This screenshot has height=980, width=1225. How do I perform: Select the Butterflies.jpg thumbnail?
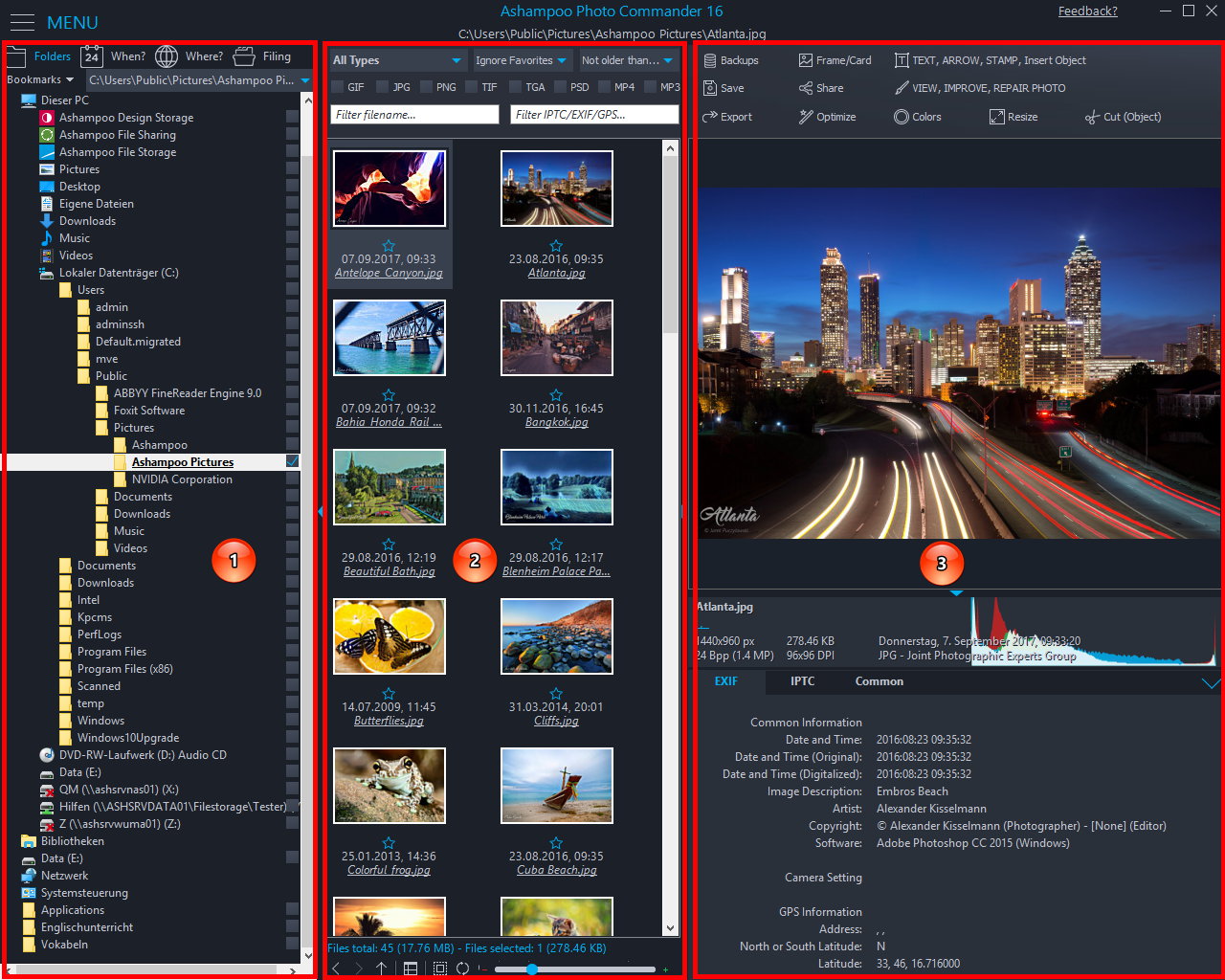pos(390,636)
